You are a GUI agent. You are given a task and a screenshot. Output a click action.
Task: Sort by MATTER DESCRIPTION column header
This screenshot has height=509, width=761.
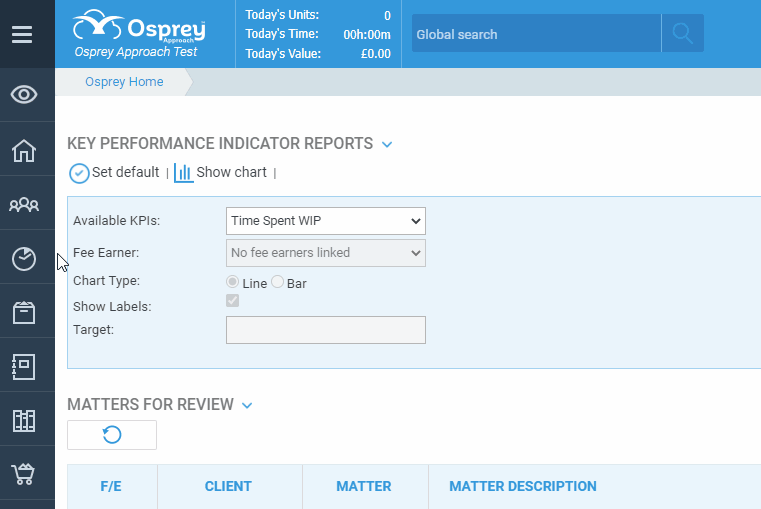coord(523,486)
